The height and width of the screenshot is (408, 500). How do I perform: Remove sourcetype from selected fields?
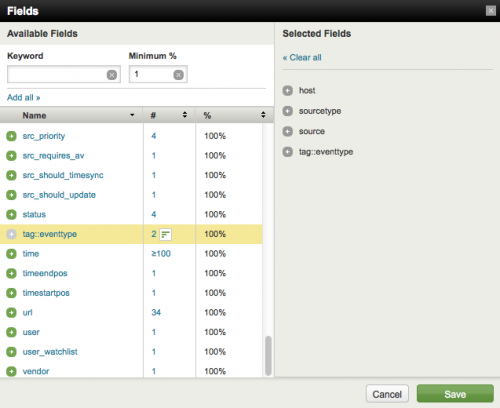pos(288,111)
